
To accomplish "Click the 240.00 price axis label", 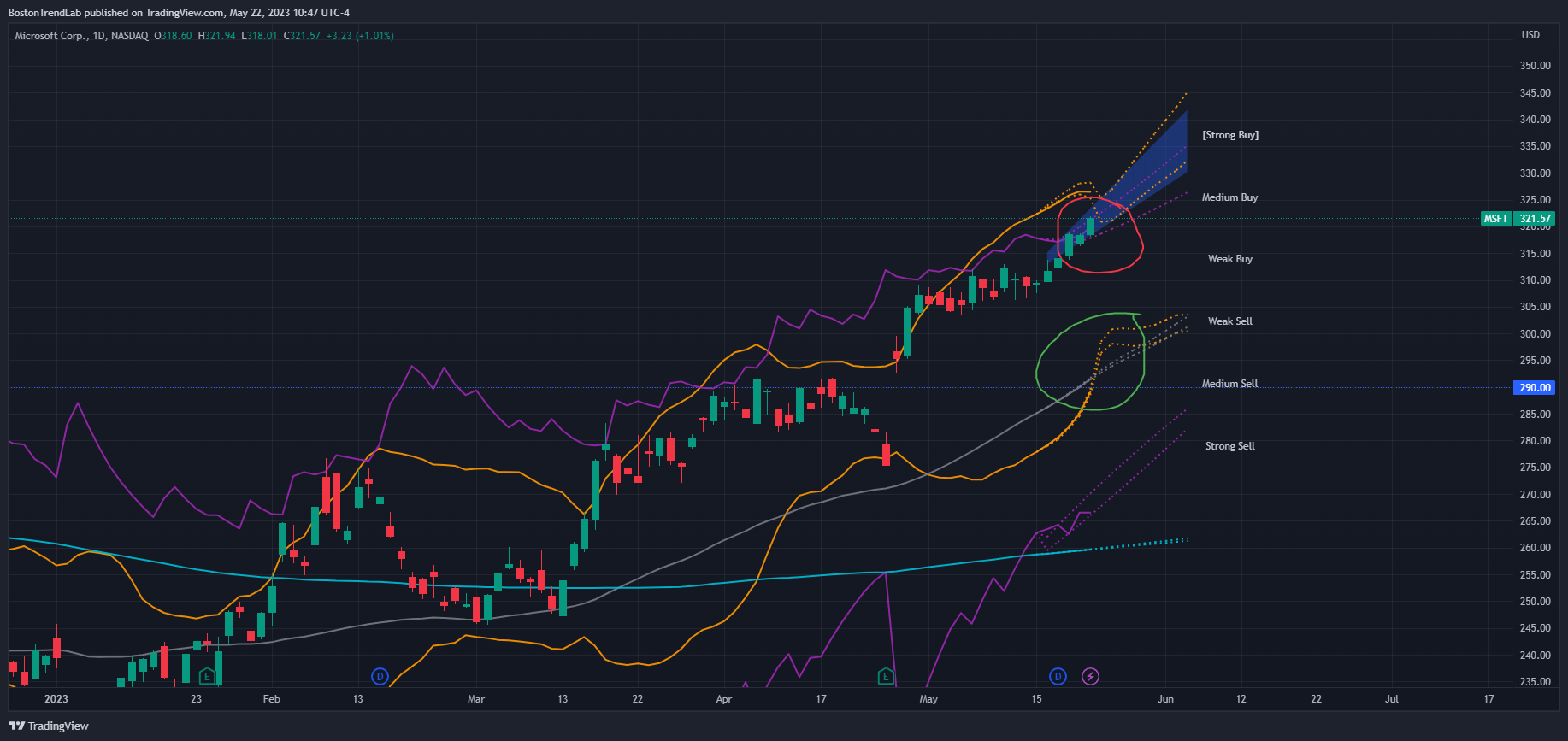I will point(1535,656).
